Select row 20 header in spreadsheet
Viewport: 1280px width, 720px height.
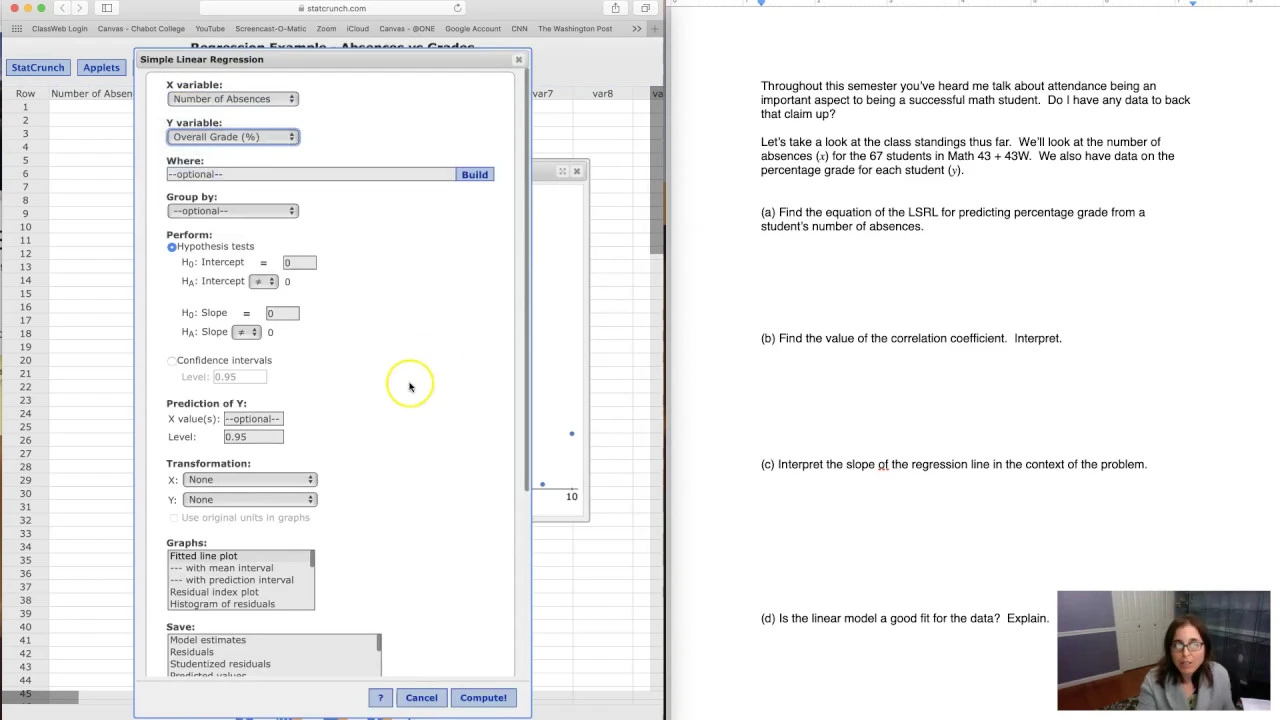coord(25,360)
